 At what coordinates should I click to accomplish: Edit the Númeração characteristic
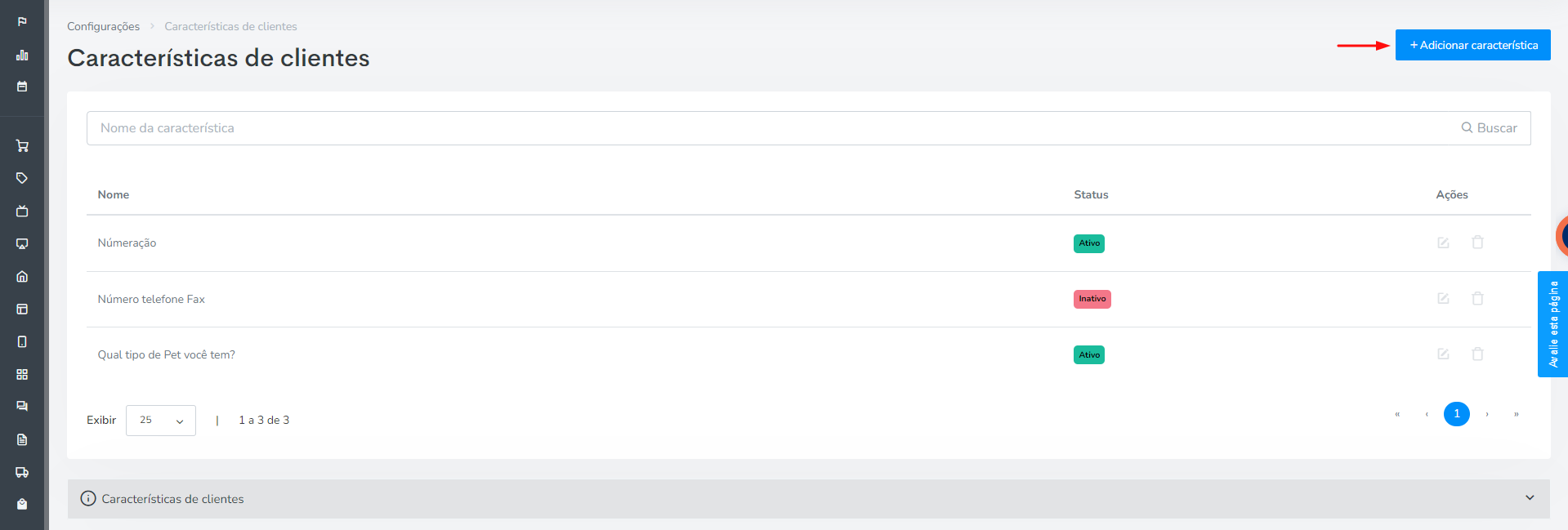click(x=1443, y=243)
